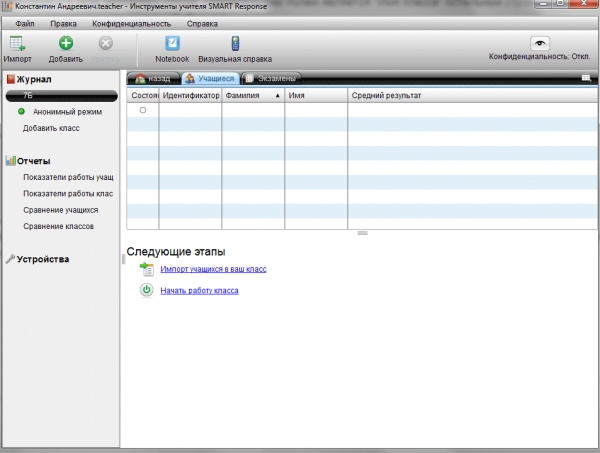Click the Начать работу класса link
The width and height of the screenshot is (600, 453).
point(199,290)
